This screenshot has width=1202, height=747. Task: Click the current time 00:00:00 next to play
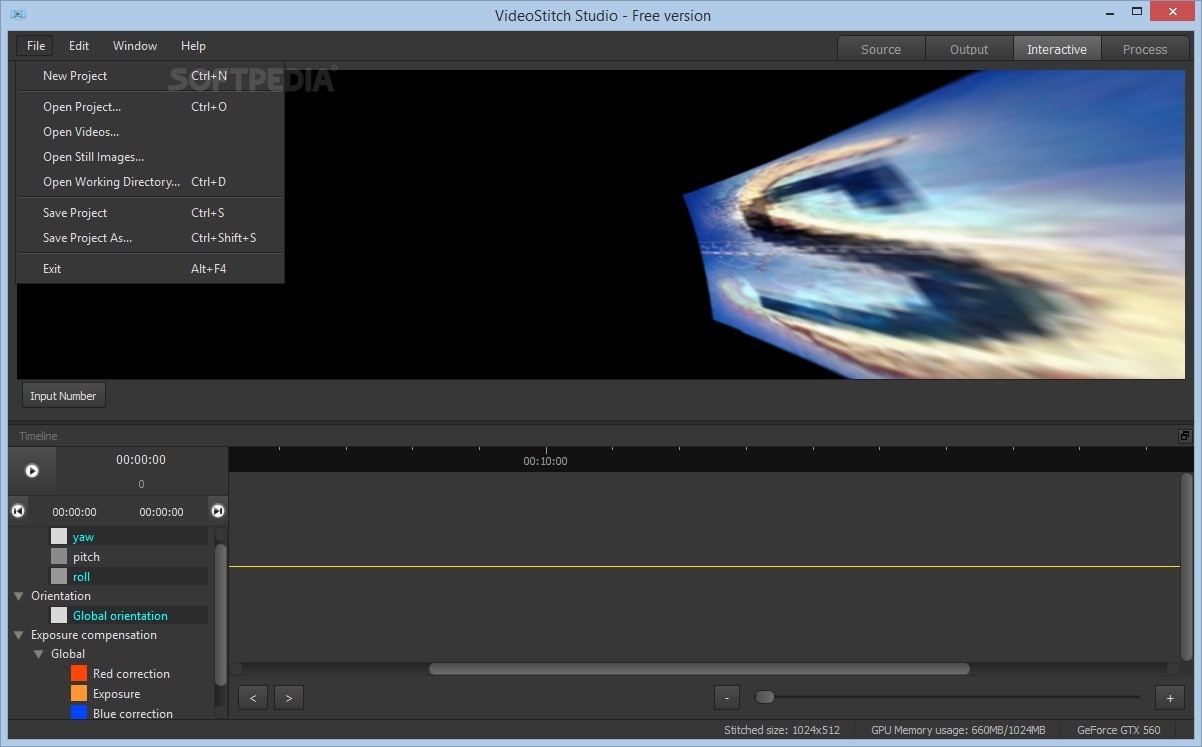click(141, 460)
